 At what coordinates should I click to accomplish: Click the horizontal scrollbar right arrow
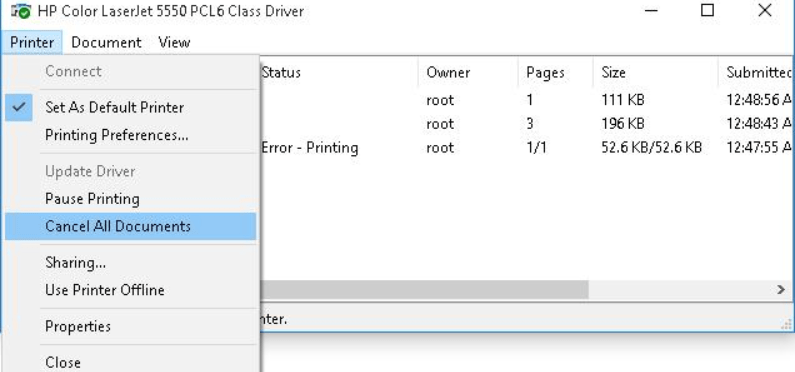[781, 290]
